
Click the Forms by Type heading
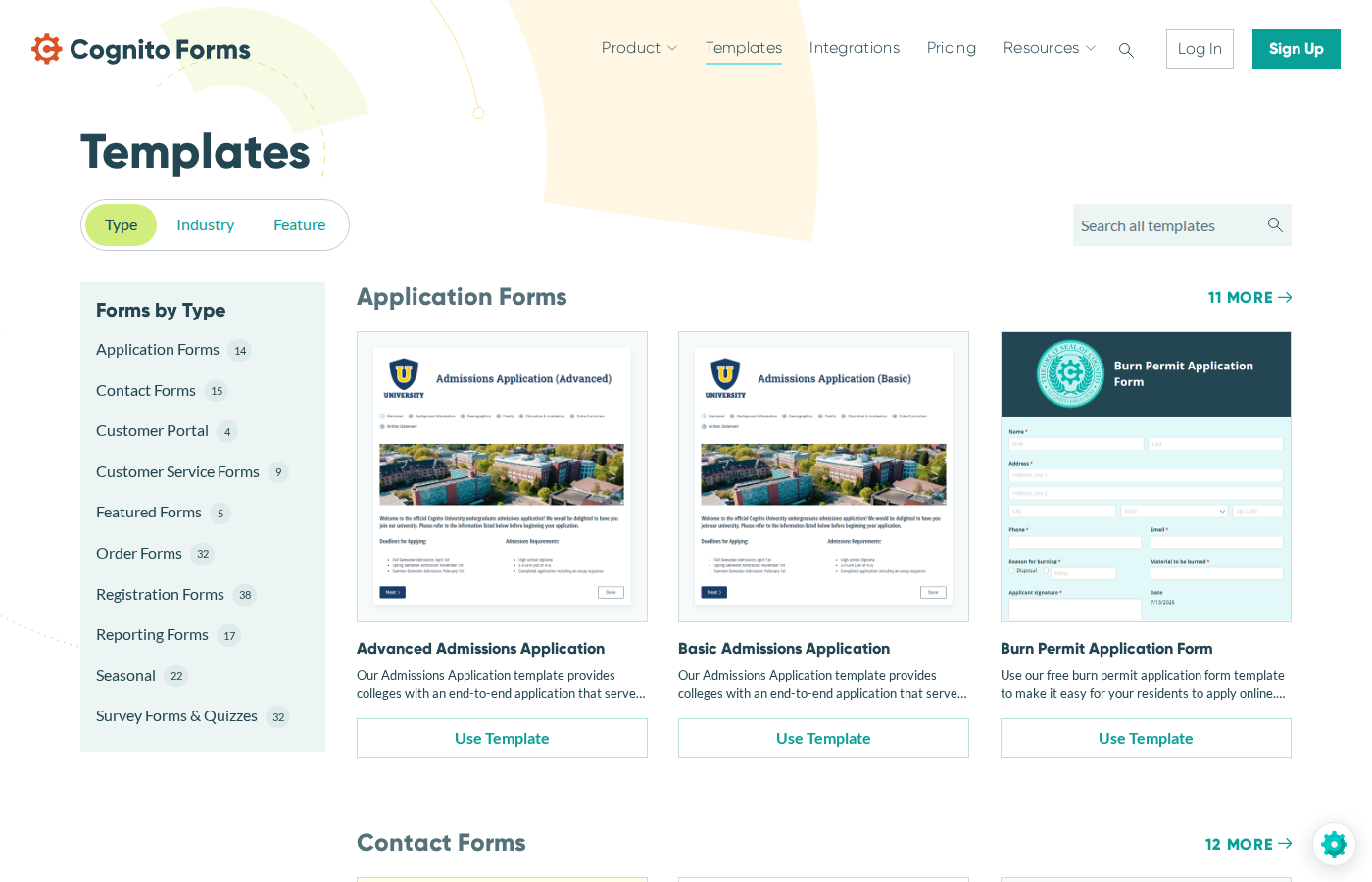(x=161, y=311)
